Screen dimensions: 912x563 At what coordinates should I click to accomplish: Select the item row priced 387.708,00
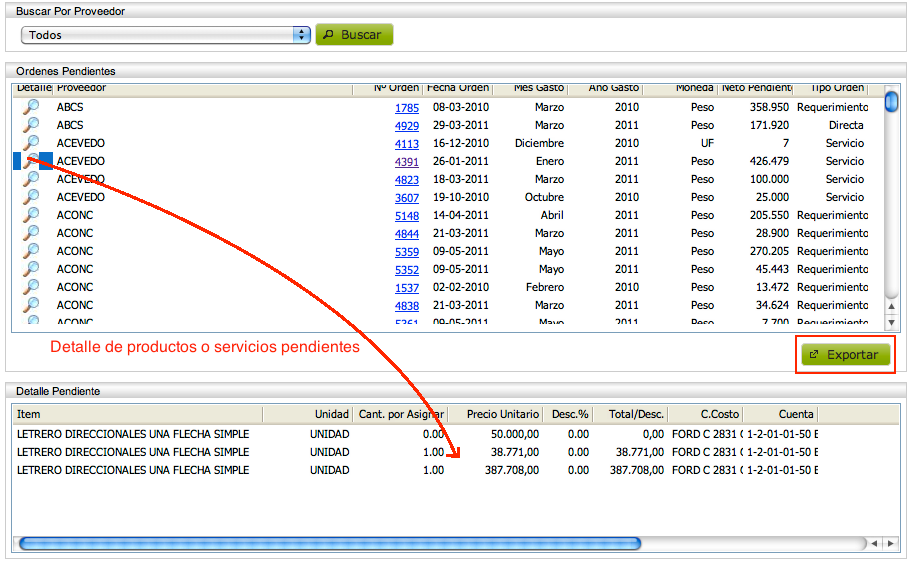click(x=416, y=470)
